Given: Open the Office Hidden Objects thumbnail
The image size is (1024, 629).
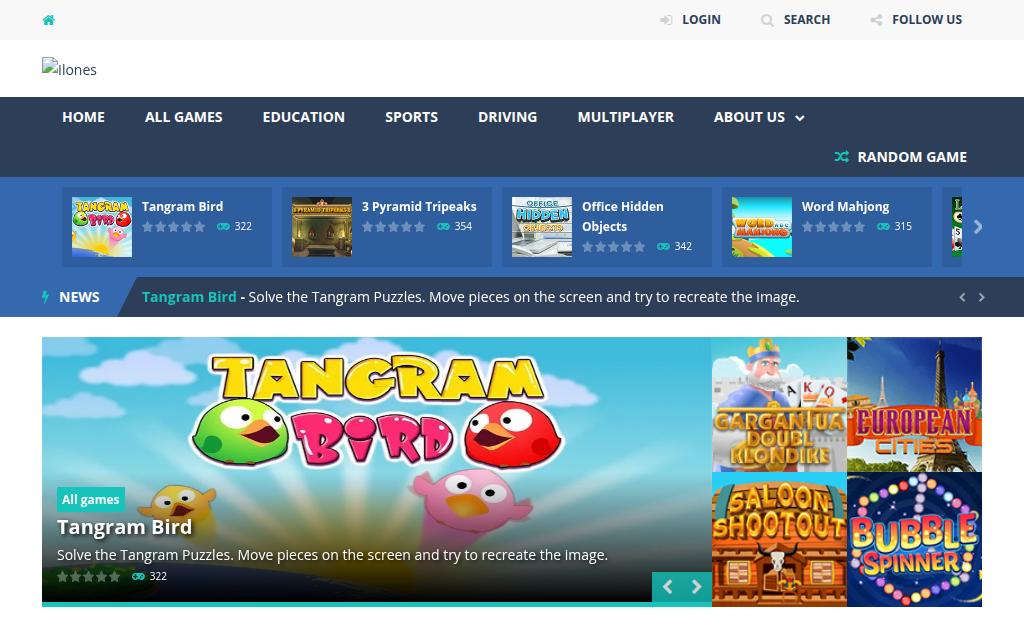Looking at the screenshot, I should coord(542,227).
